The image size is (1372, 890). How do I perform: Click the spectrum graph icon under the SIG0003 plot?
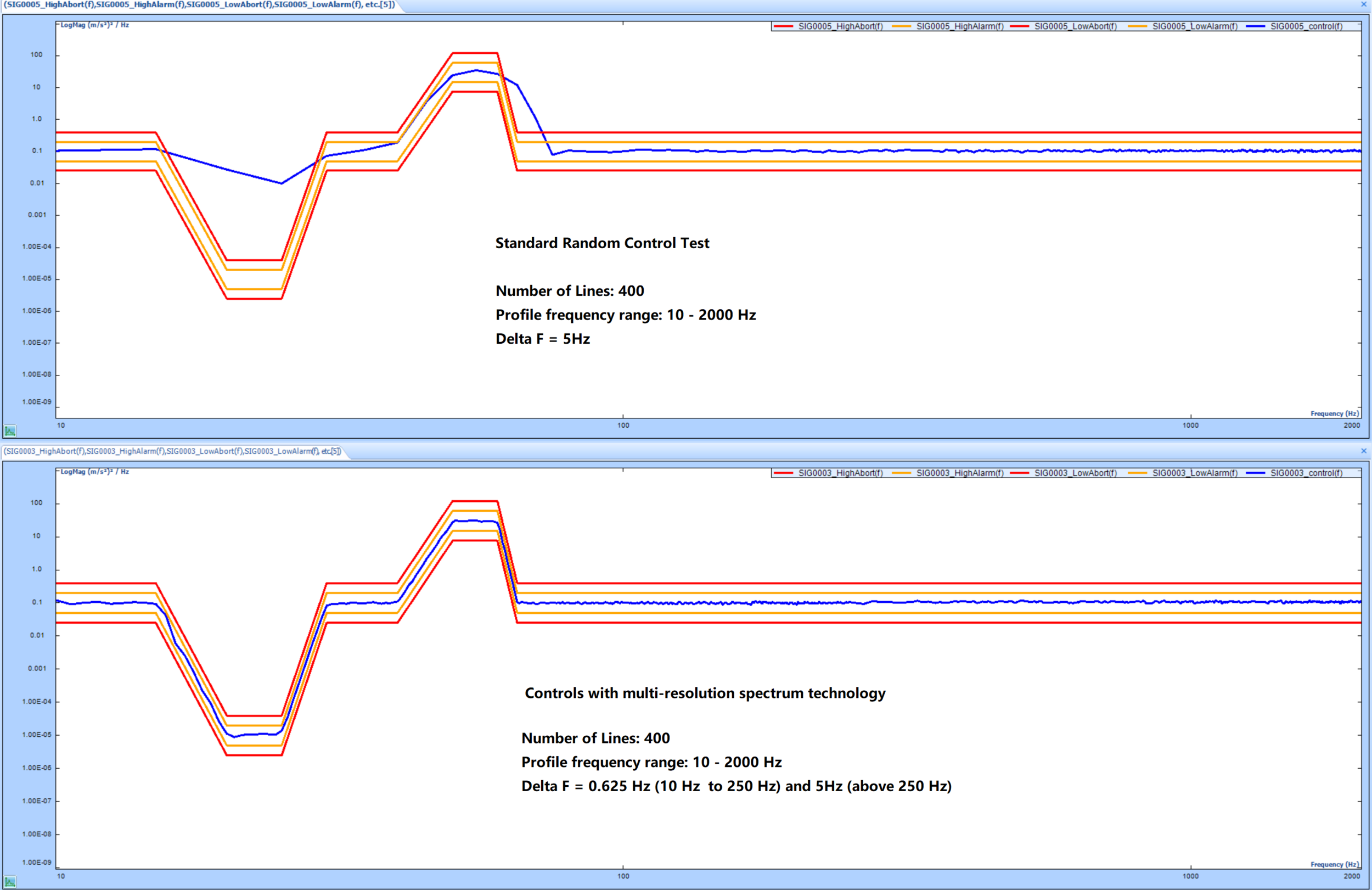pyautogui.click(x=10, y=881)
